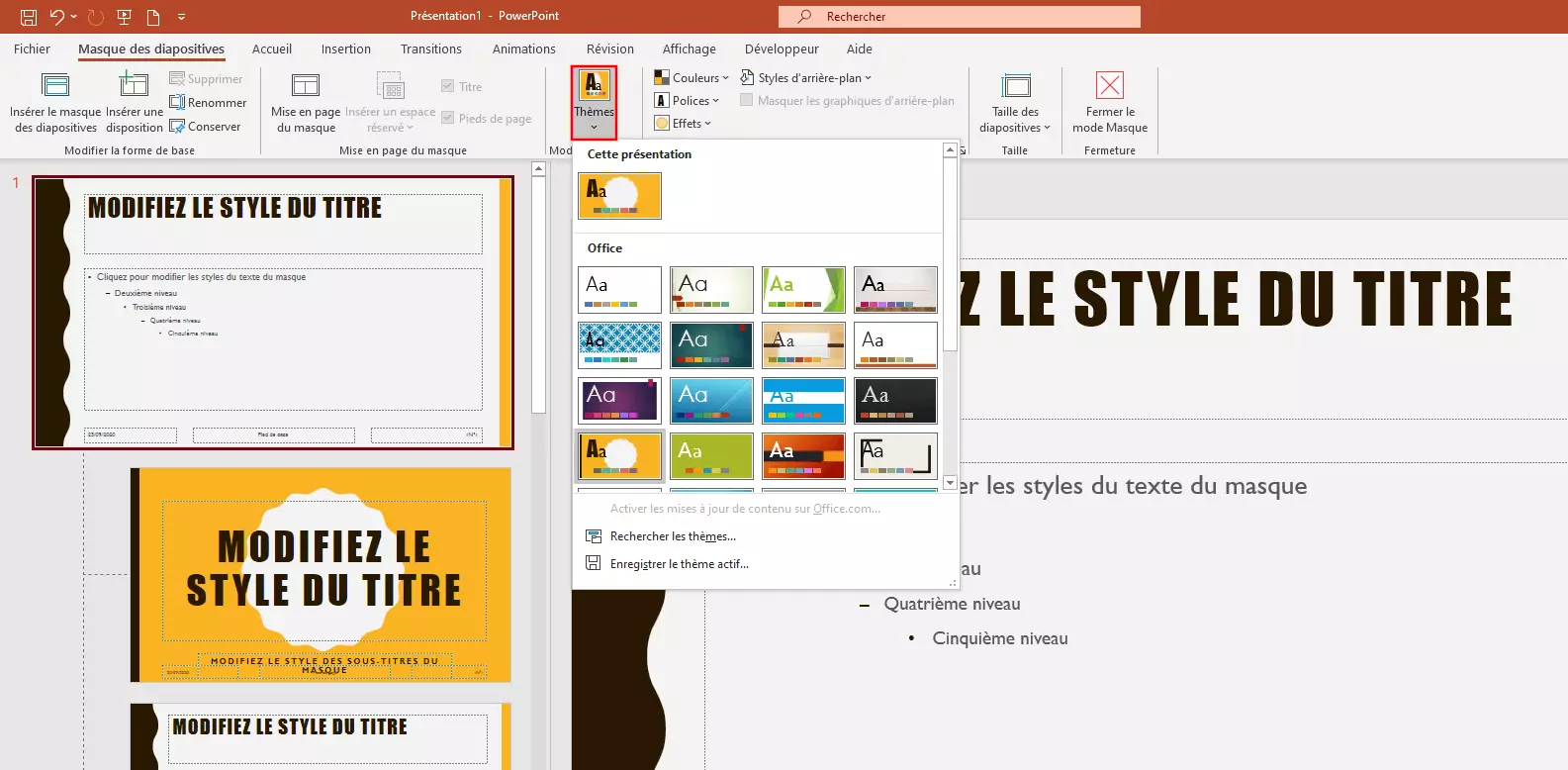Select the third layout thumbnail in pane
Viewport: 1568px width, 770px height.
(321, 735)
